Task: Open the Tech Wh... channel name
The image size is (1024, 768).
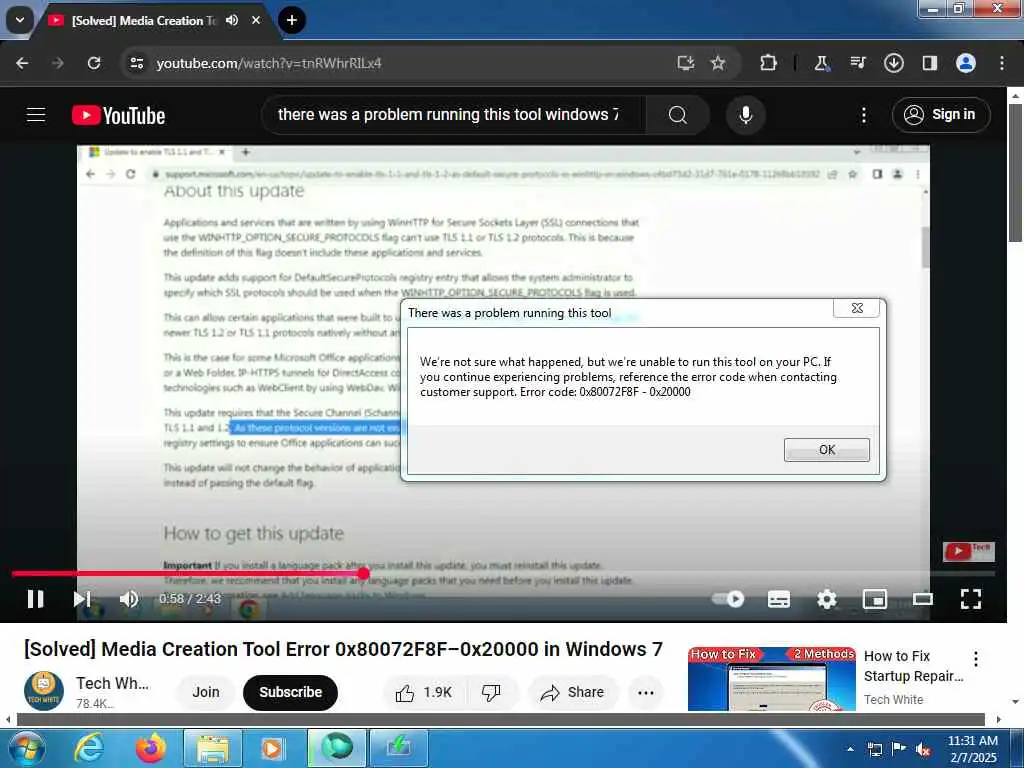Action: click(x=112, y=683)
